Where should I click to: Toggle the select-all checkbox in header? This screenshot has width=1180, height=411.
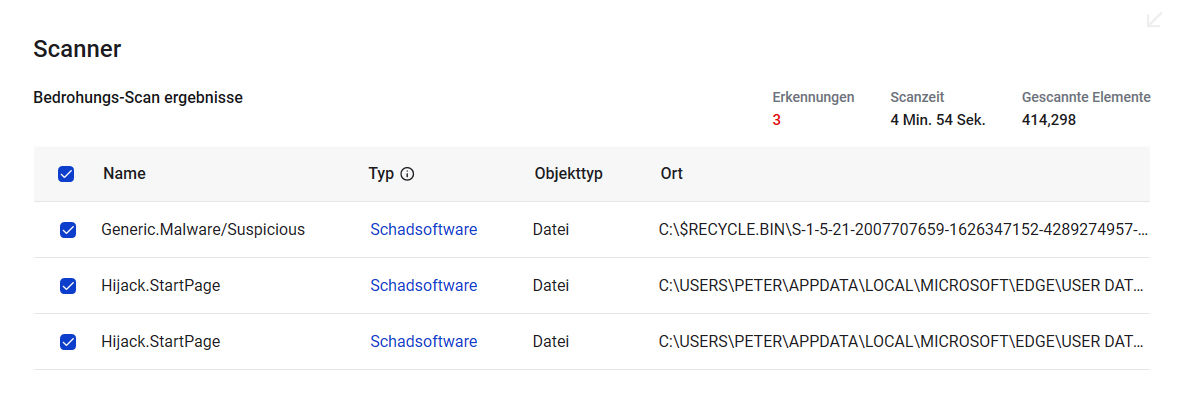pos(66,174)
